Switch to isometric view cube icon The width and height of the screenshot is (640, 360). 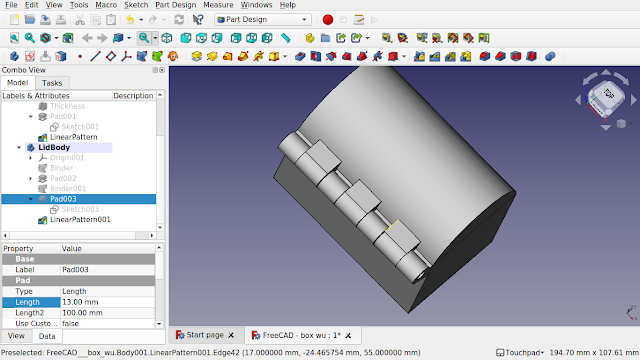coord(167,38)
